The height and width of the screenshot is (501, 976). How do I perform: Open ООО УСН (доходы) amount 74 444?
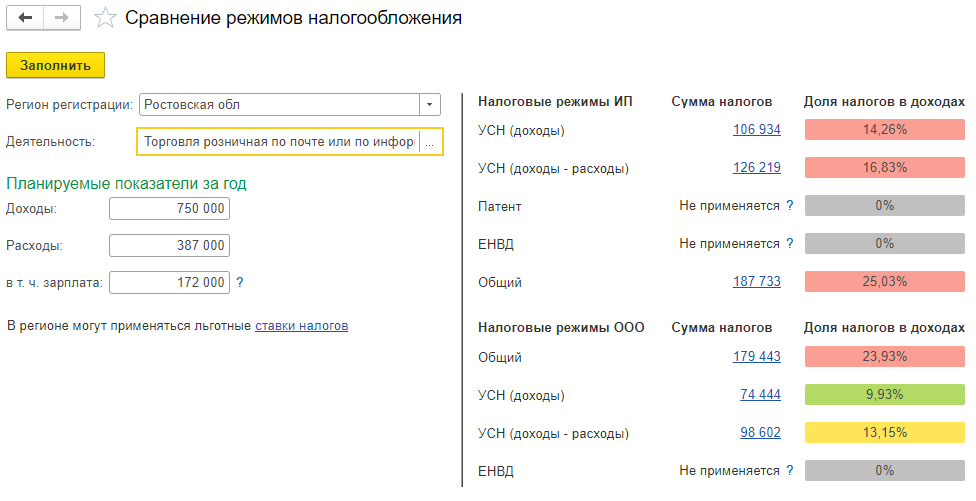(760, 395)
